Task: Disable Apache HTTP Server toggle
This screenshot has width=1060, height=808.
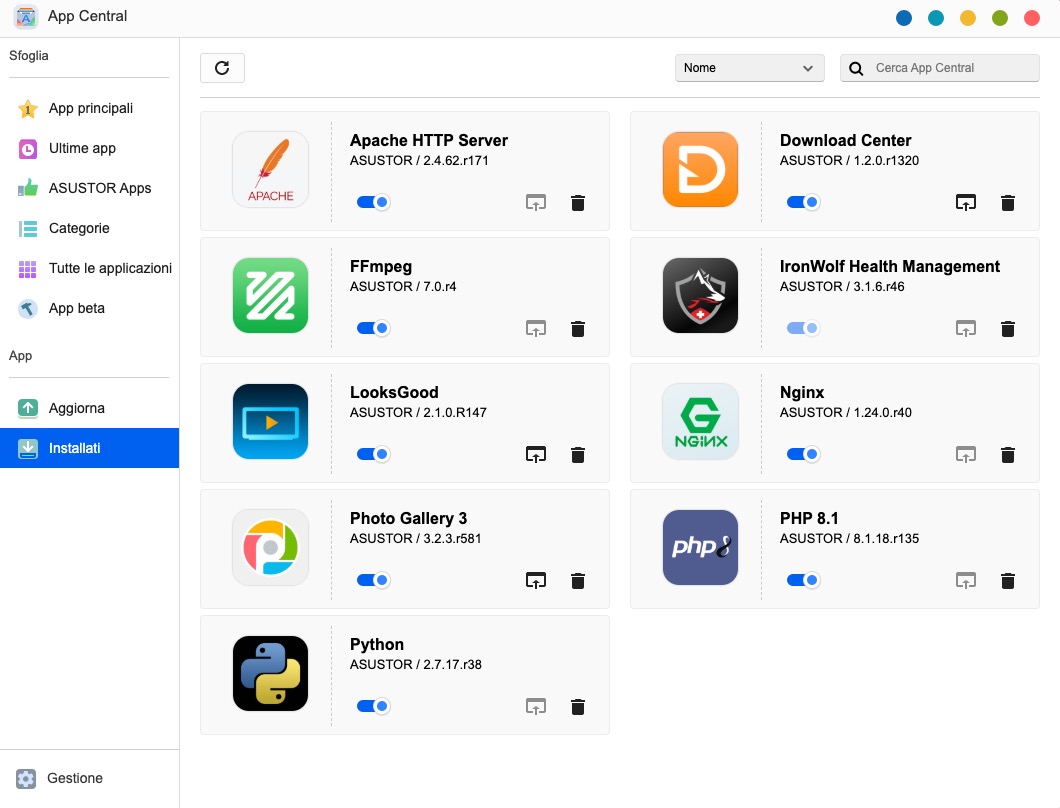Action: tap(373, 202)
